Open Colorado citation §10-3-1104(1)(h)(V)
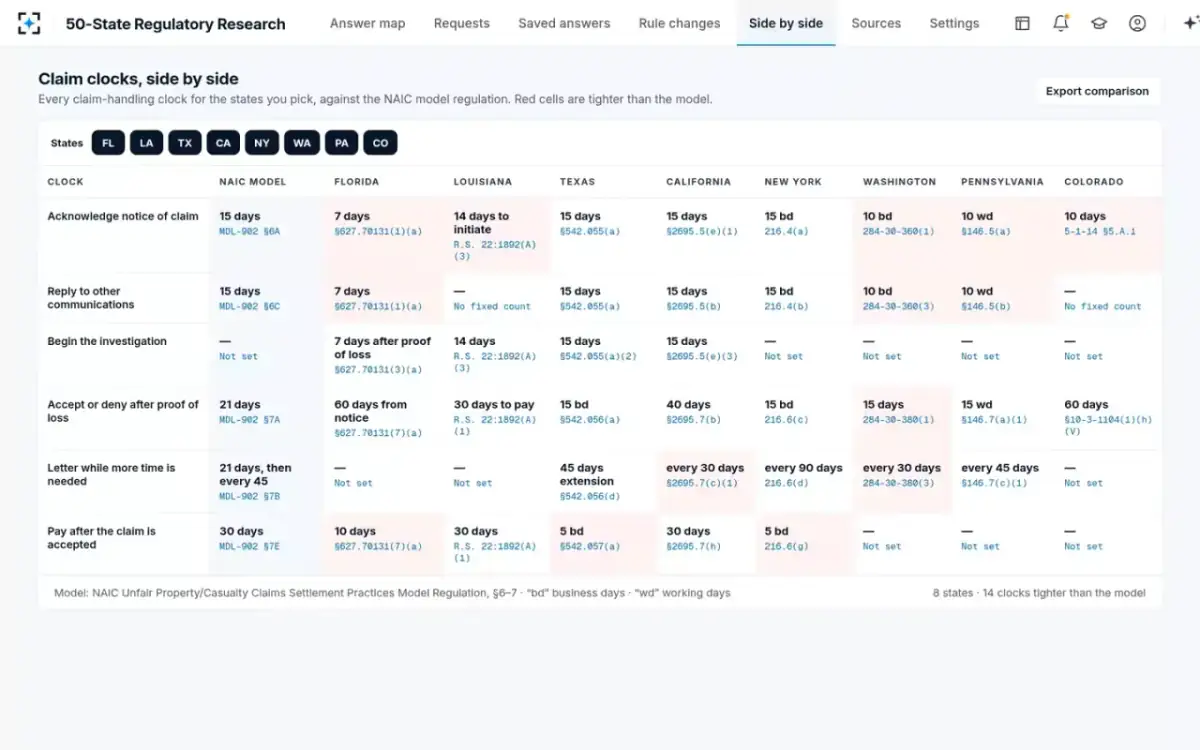The height and width of the screenshot is (750, 1200). (1108, 426)
